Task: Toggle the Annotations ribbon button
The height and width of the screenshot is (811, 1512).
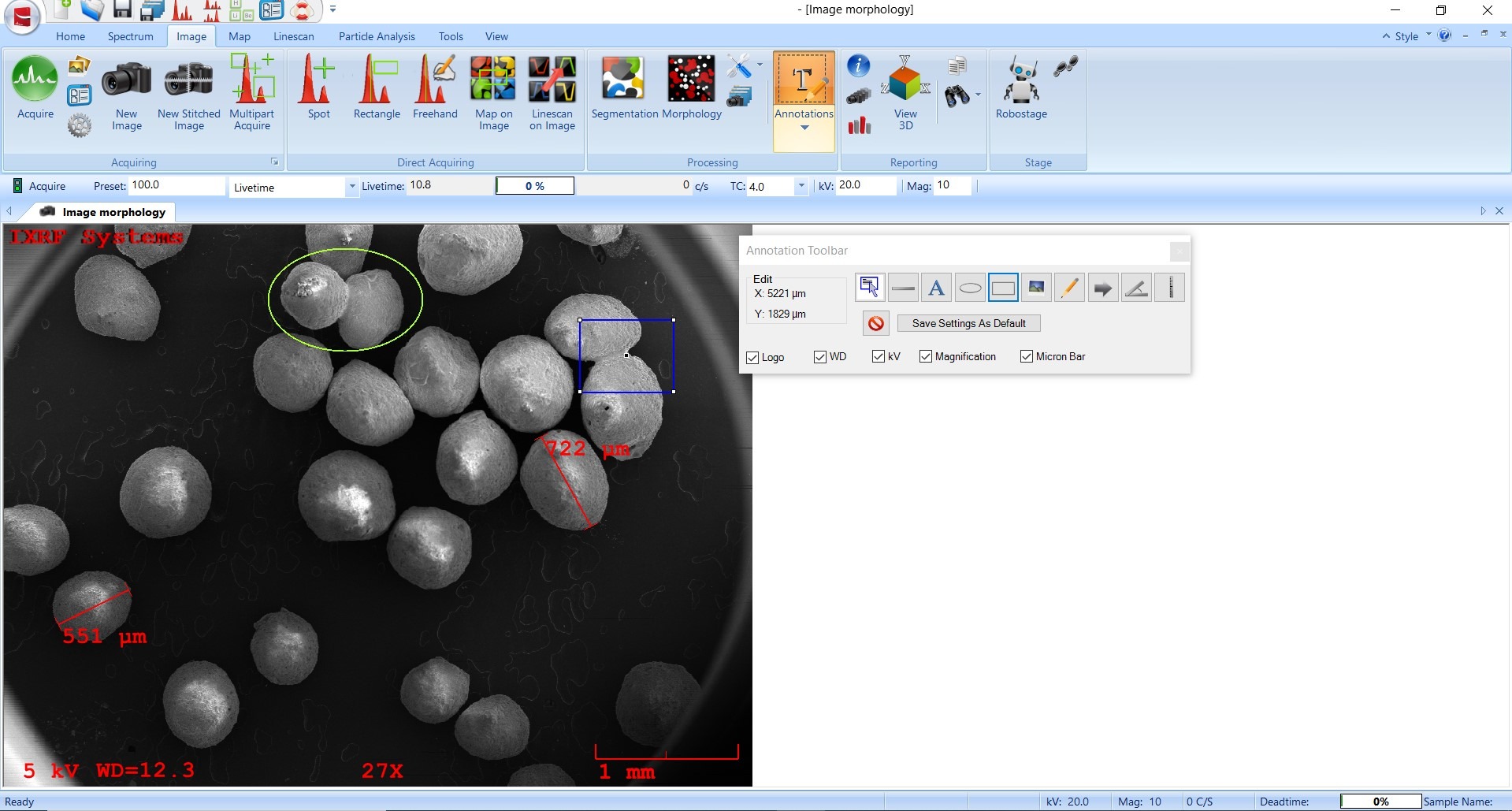Action: point(804,87)
